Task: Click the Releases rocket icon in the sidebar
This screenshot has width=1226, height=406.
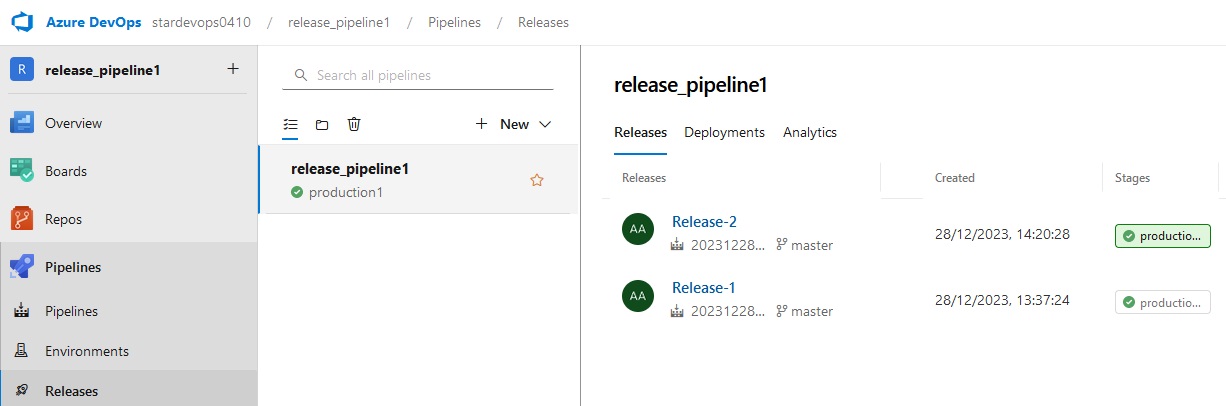Action: coord(22,391)
